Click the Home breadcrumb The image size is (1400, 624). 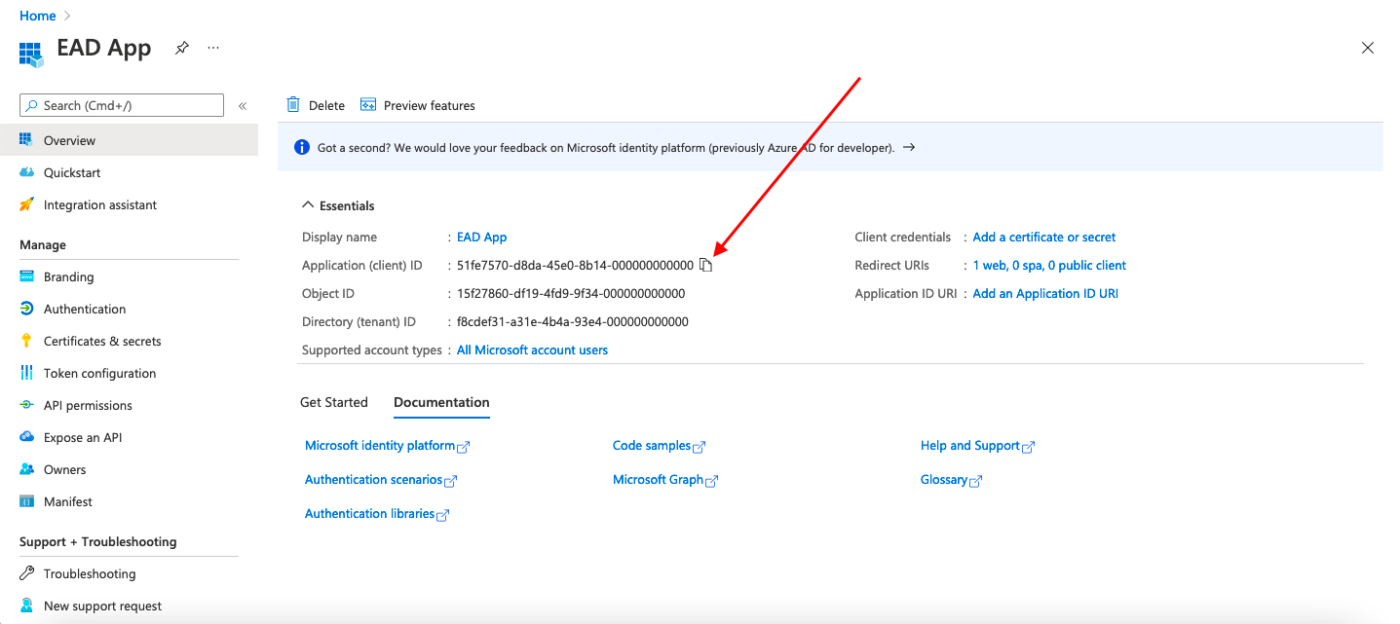click(38, 16)
